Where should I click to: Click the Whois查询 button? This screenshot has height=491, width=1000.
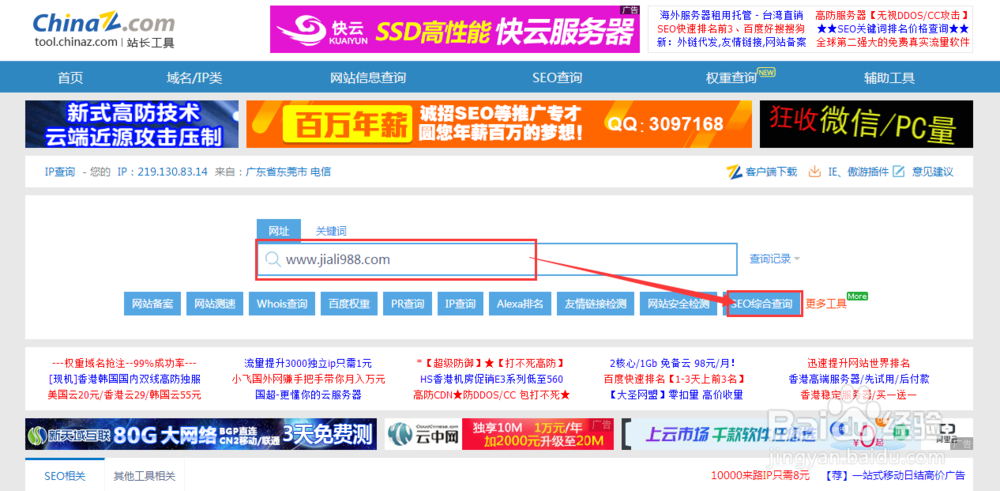tap(282, 304)
